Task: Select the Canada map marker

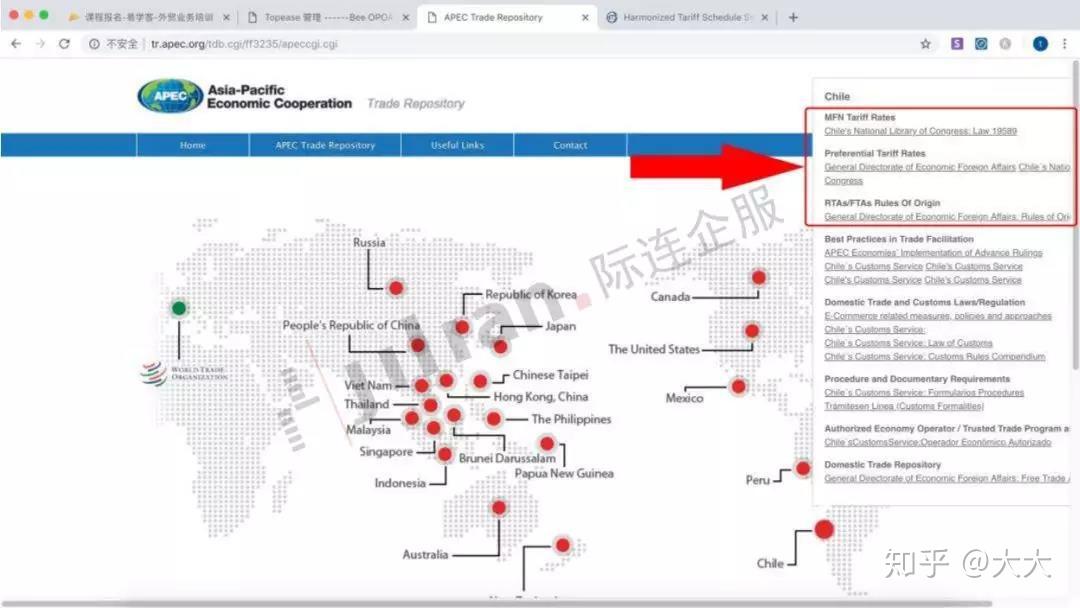Action: click(x=758, y=277)
